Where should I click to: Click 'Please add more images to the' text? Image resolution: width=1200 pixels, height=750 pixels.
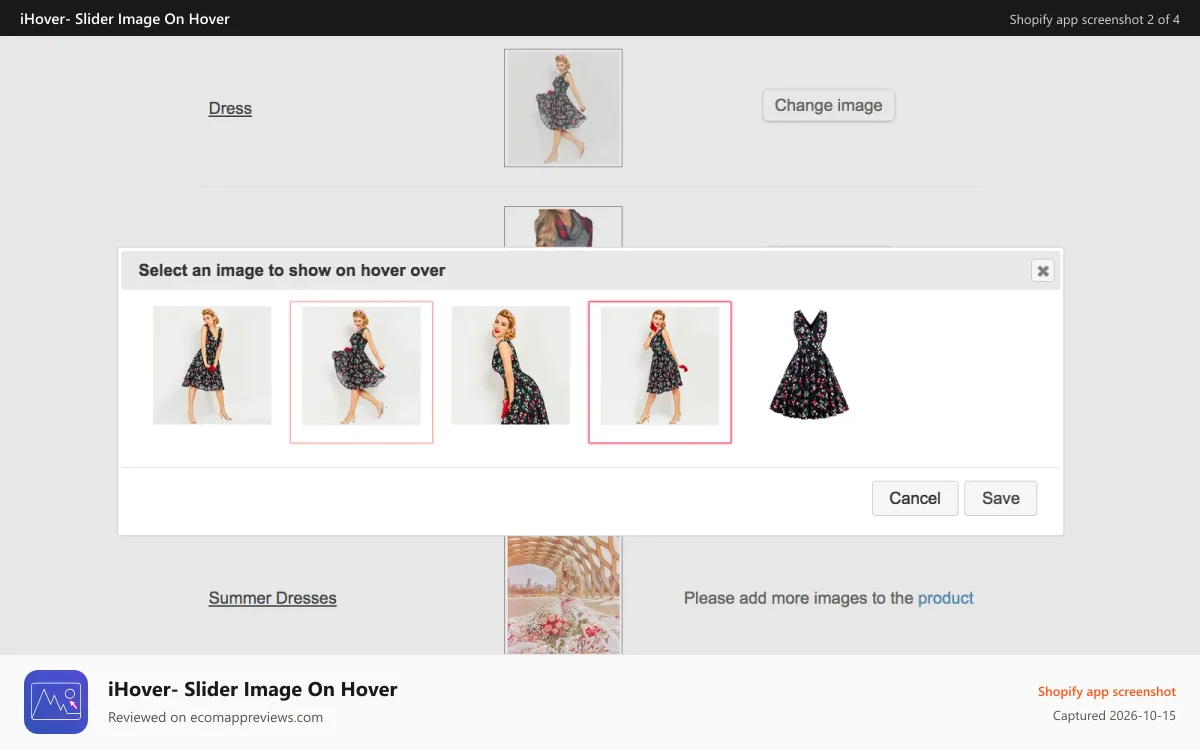799,598
